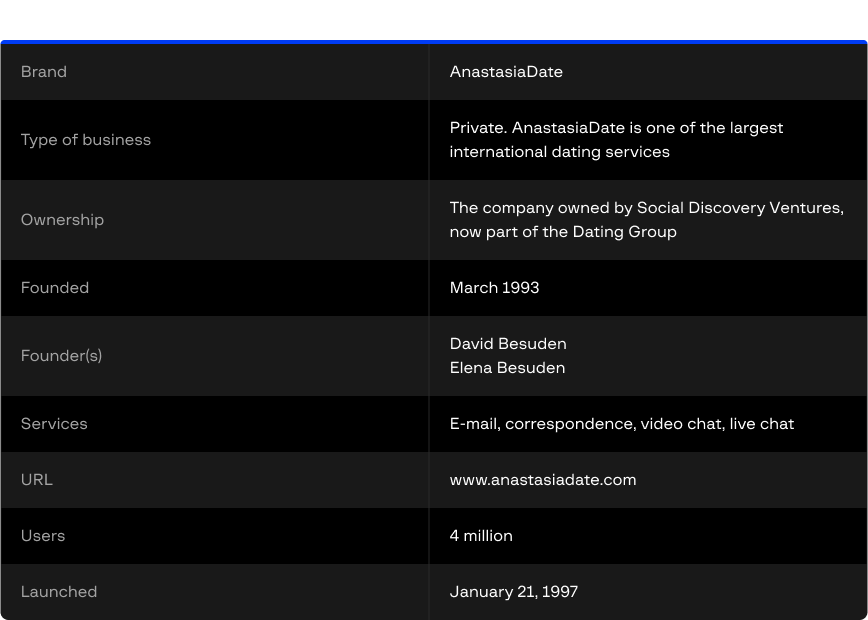Click the URL row label
The height and width of the screenshot is (620, 868).
37,480
